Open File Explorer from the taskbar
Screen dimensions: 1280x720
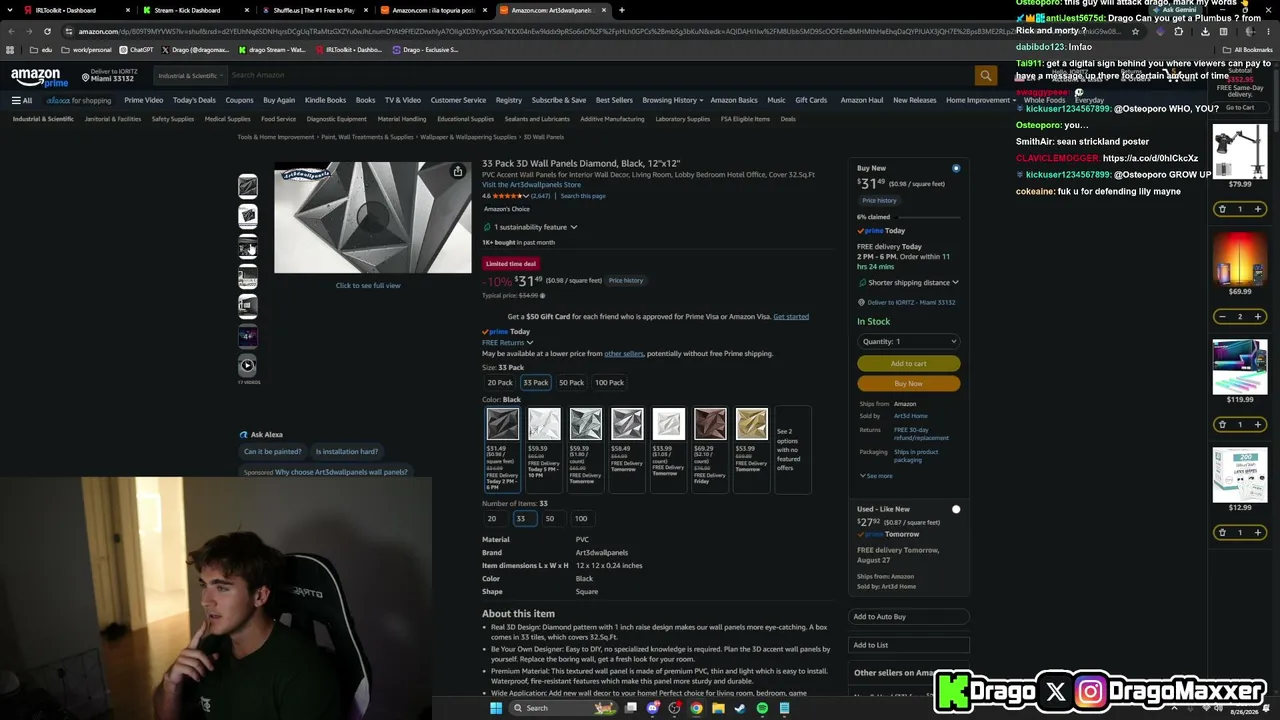click(x=718, y=708)
